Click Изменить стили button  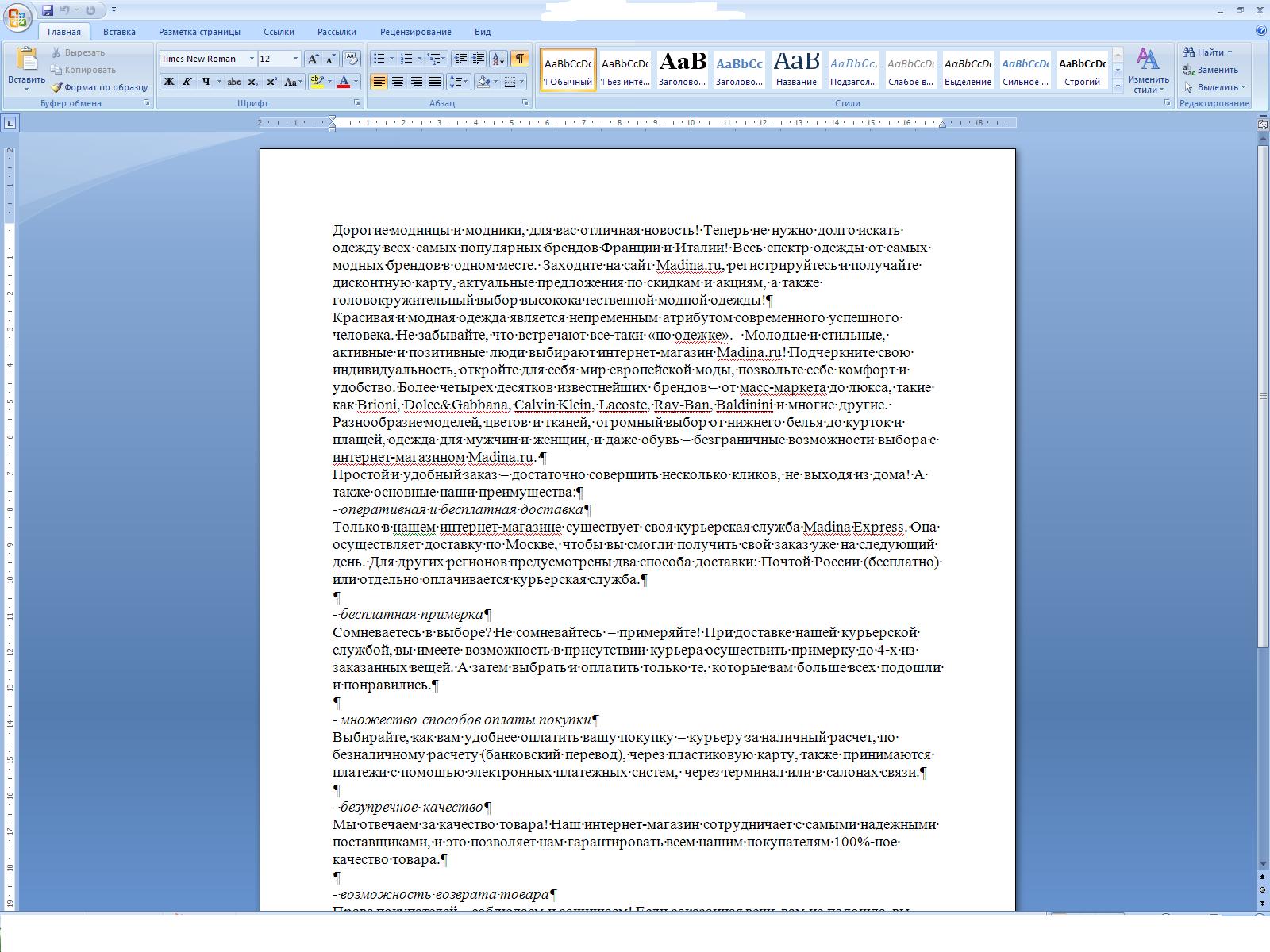(1148, 71)
